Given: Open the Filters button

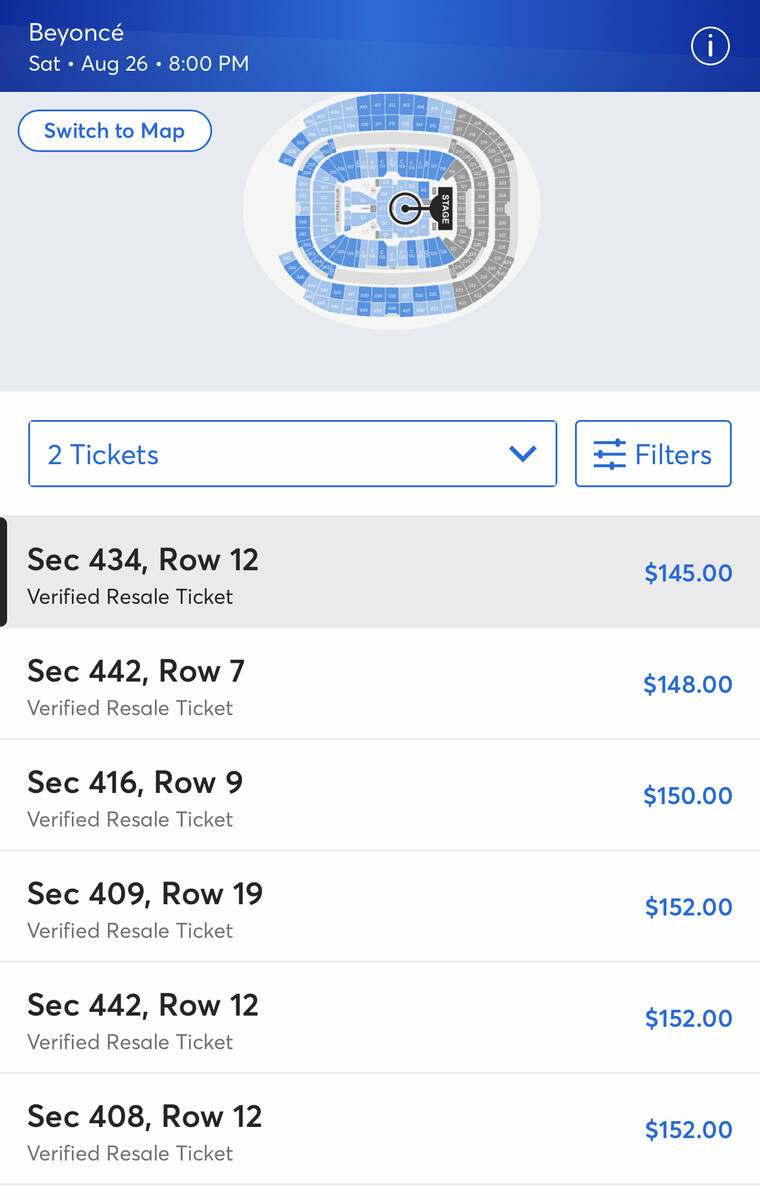Looking at the screenshot, I should click(653, 454).
